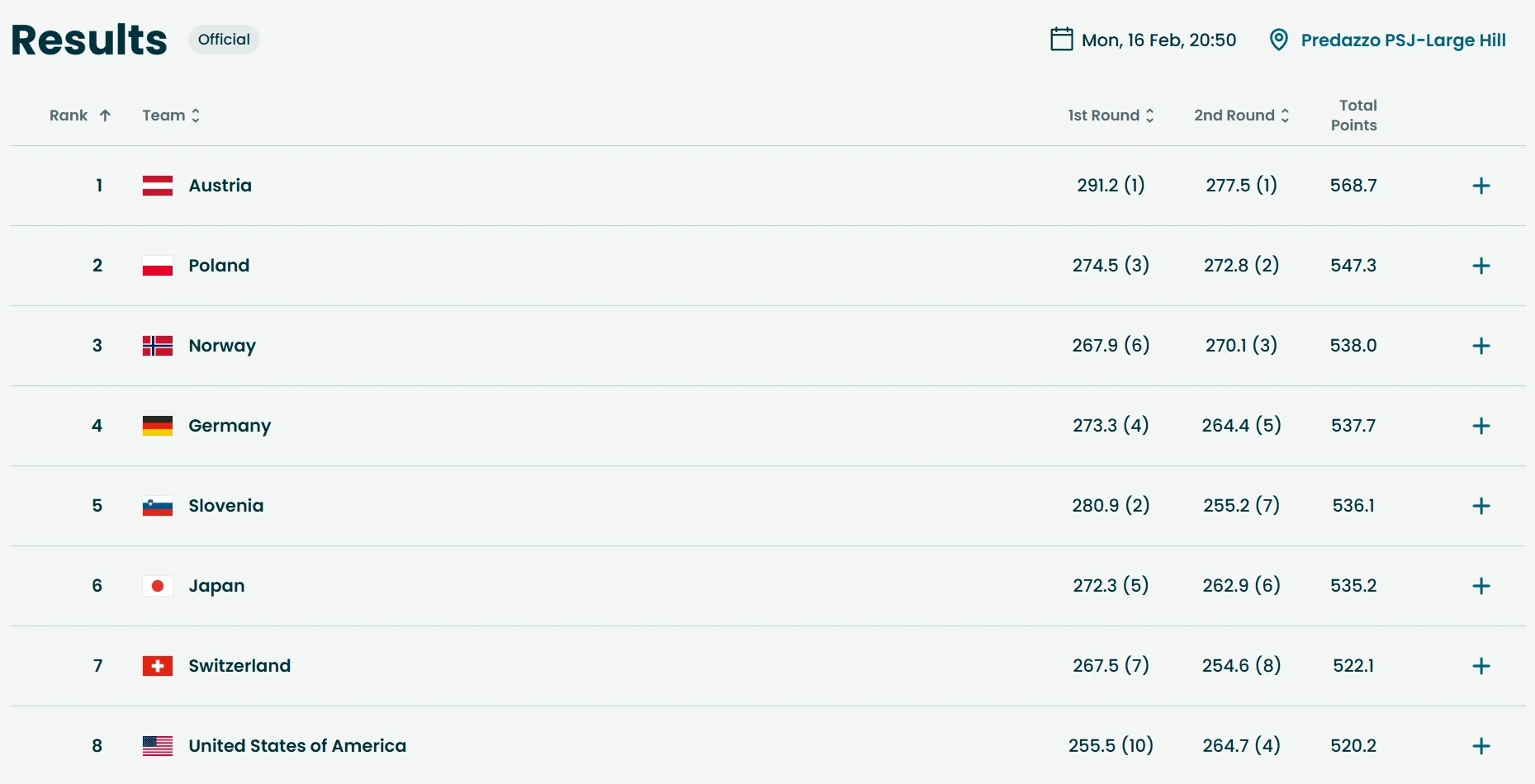The image size is (1535, 784).
Task: Click the Switzerland flag icon
Action: pyautogui.click(x=158, y=666)
